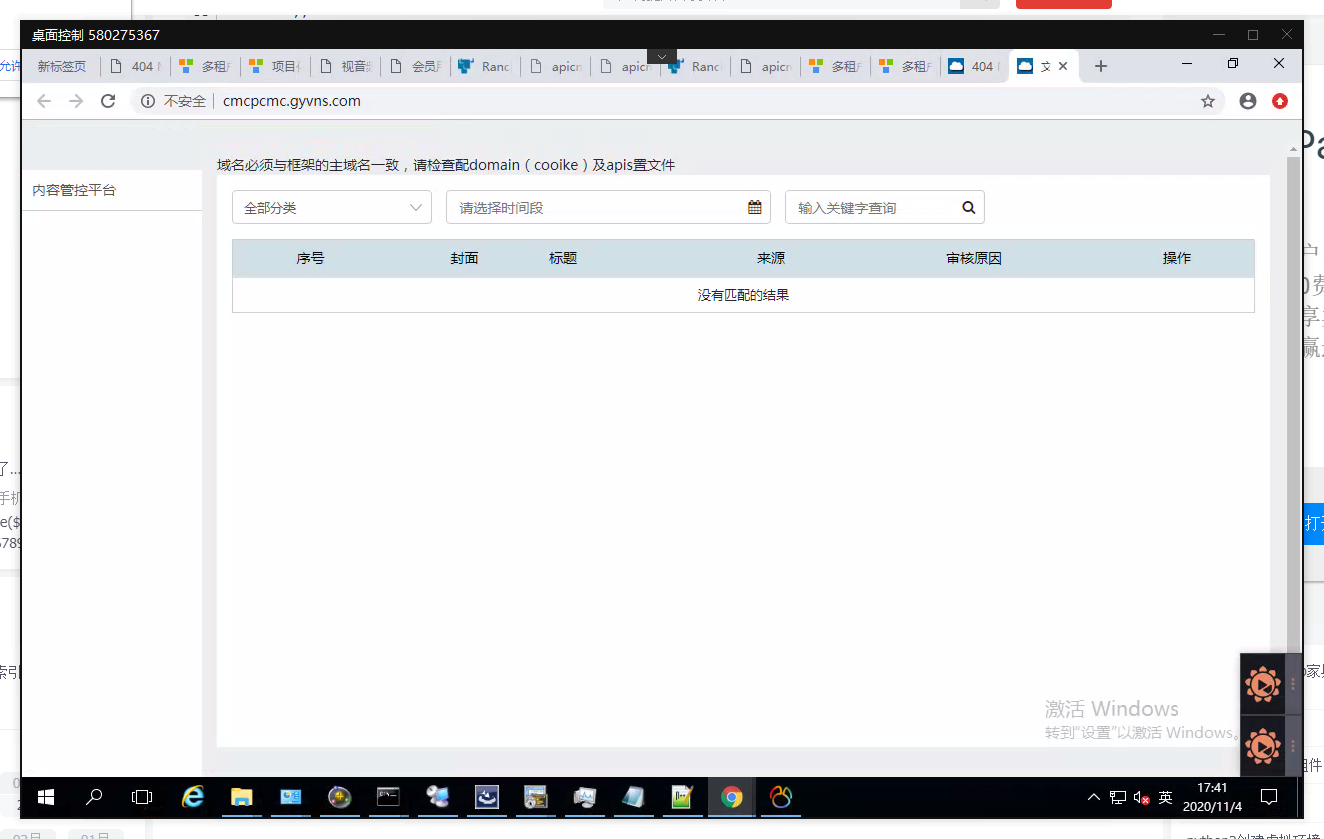Screen dimensions: 1324x839
Task: Show hidden system tray icons chevron
Action: click(x=1094, y=798)
